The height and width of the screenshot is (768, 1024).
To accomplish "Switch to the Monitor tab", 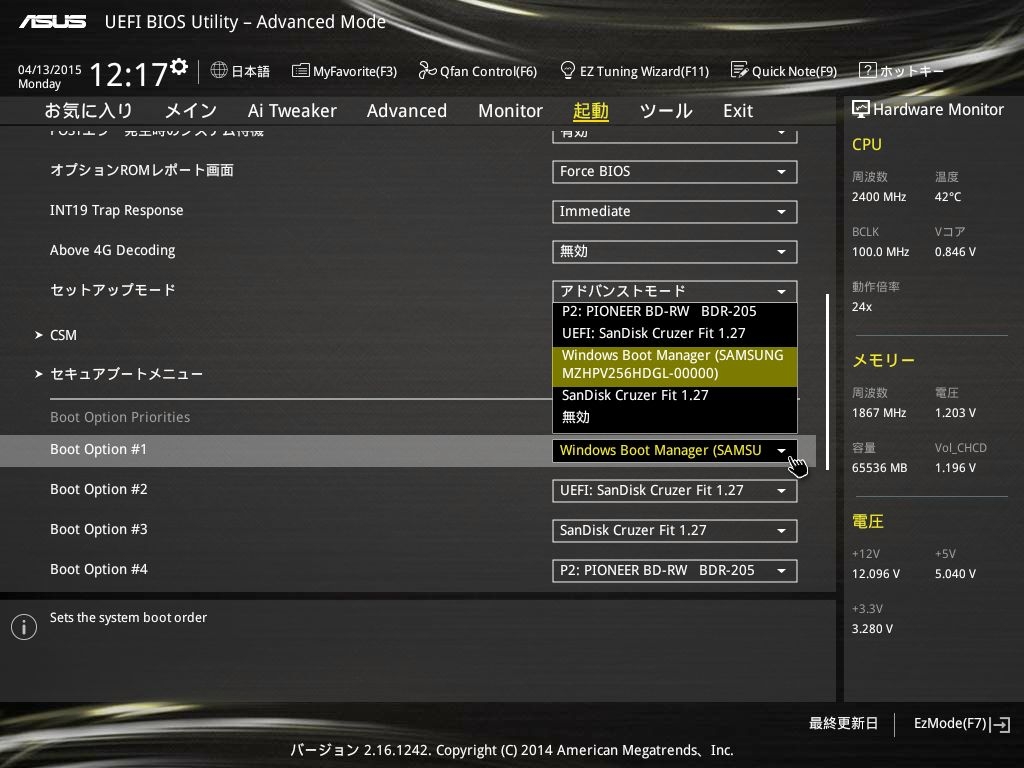I will [x=510, y=110].
